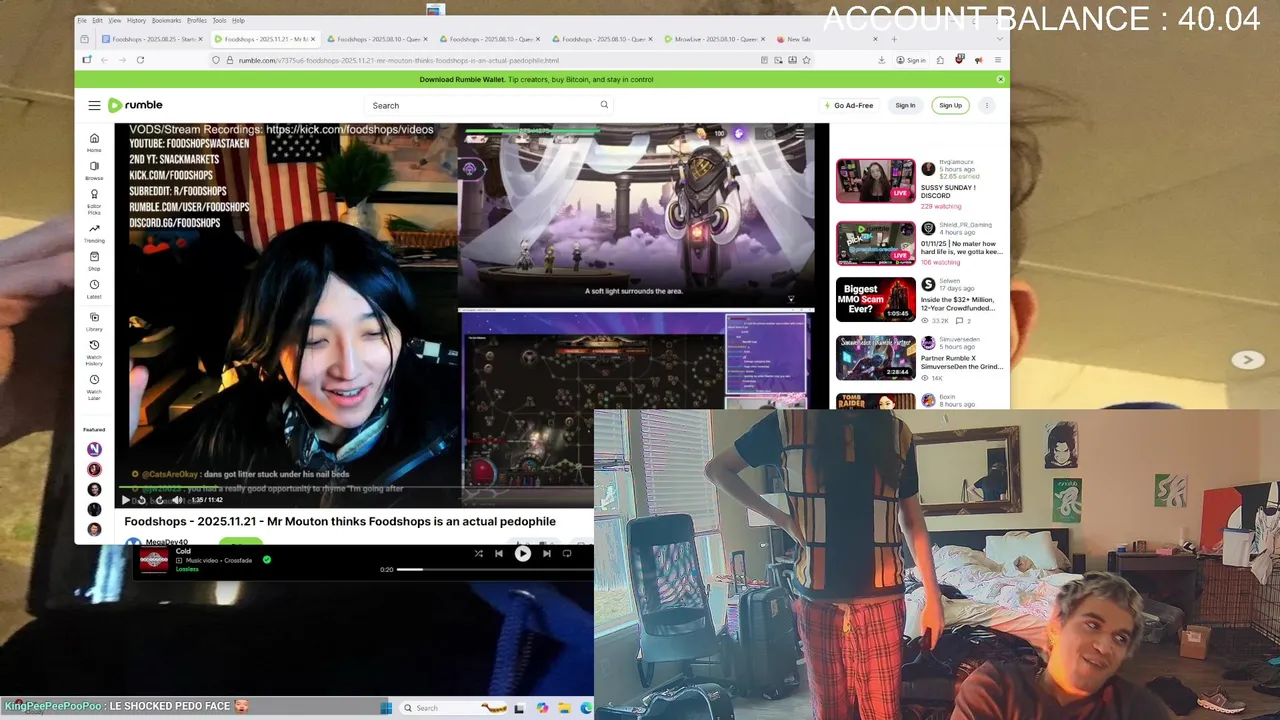Image resolution: width=1280 pixels, height=720 pixels.
Task: Go to Home in Rumble sidebar
Action: point(94,142)
